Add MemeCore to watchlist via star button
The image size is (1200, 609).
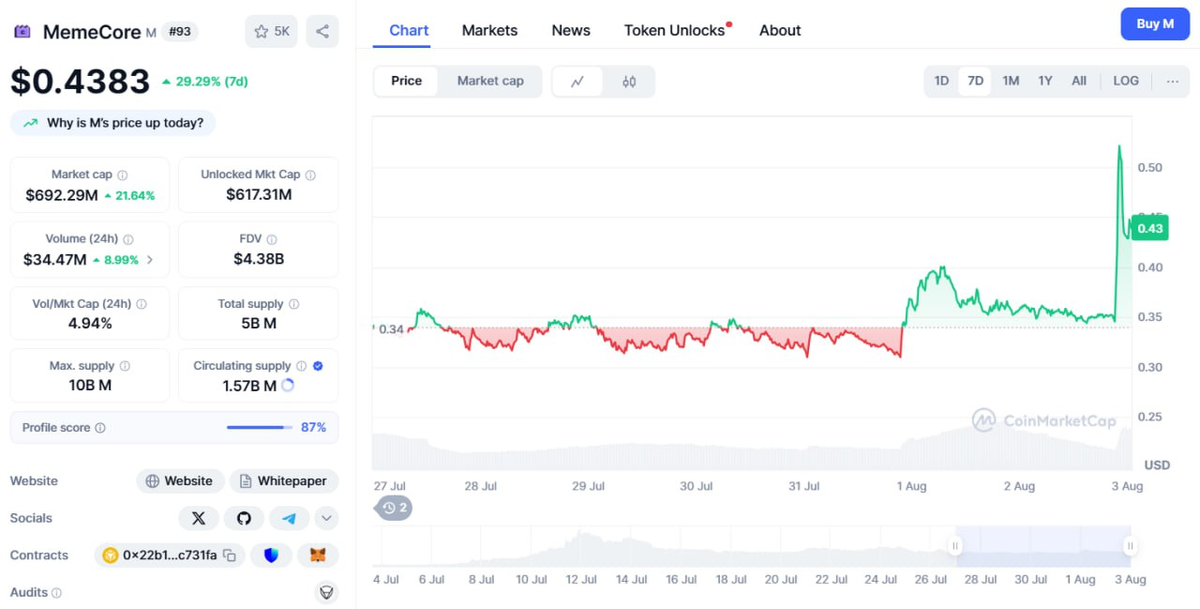[271, 31]
